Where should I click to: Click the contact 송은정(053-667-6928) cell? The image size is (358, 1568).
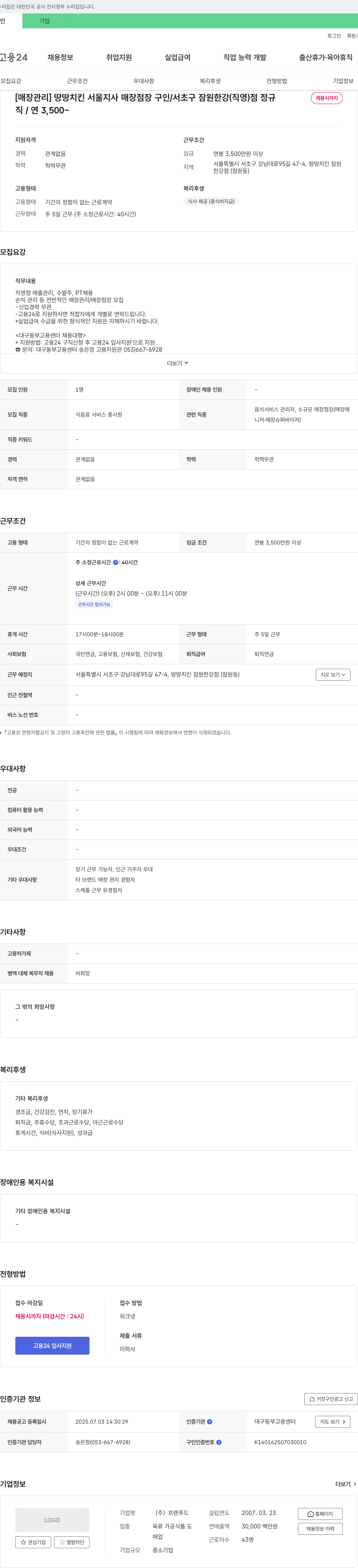point(102,1442)
